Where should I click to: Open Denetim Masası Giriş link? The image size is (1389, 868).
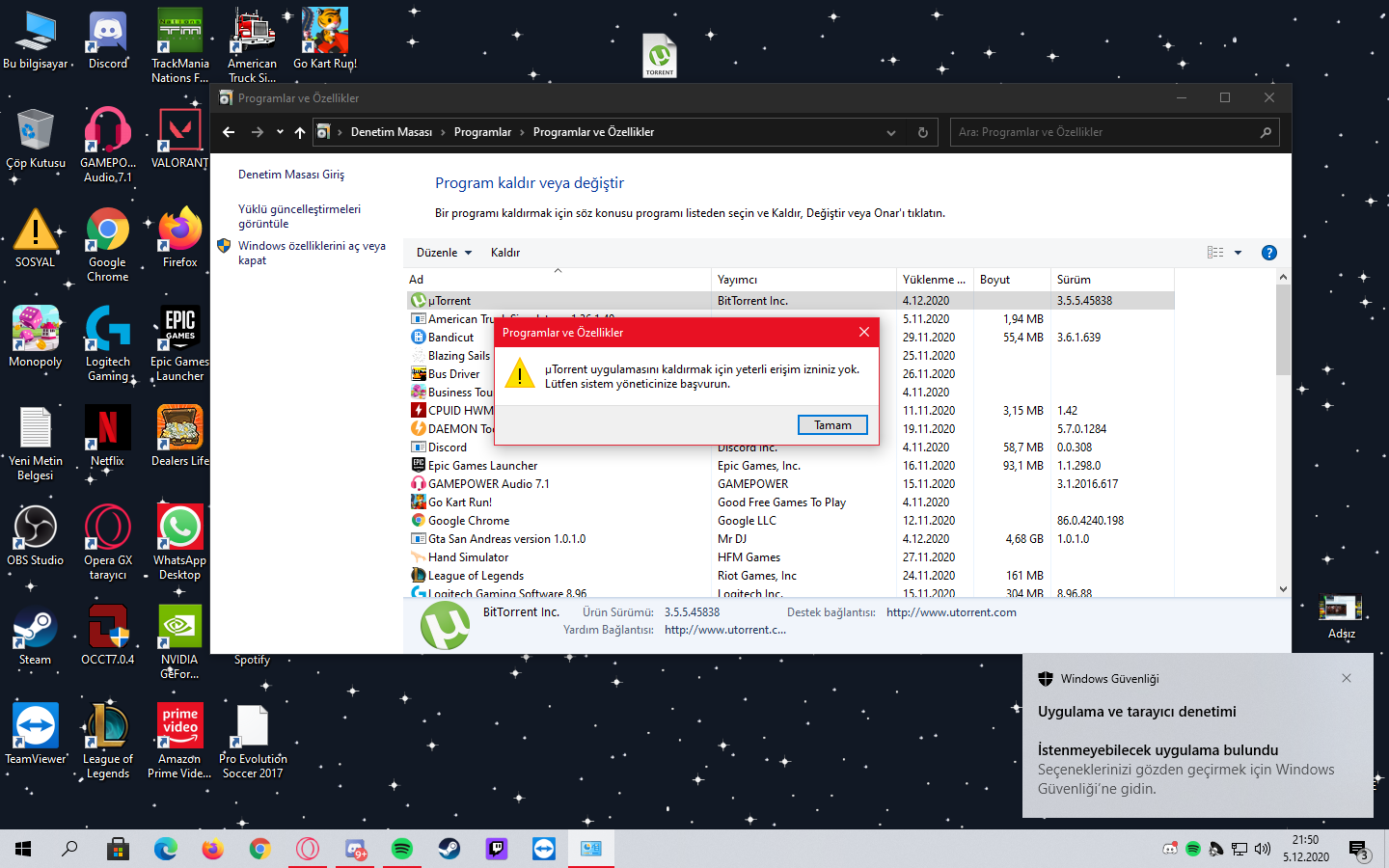291,175
